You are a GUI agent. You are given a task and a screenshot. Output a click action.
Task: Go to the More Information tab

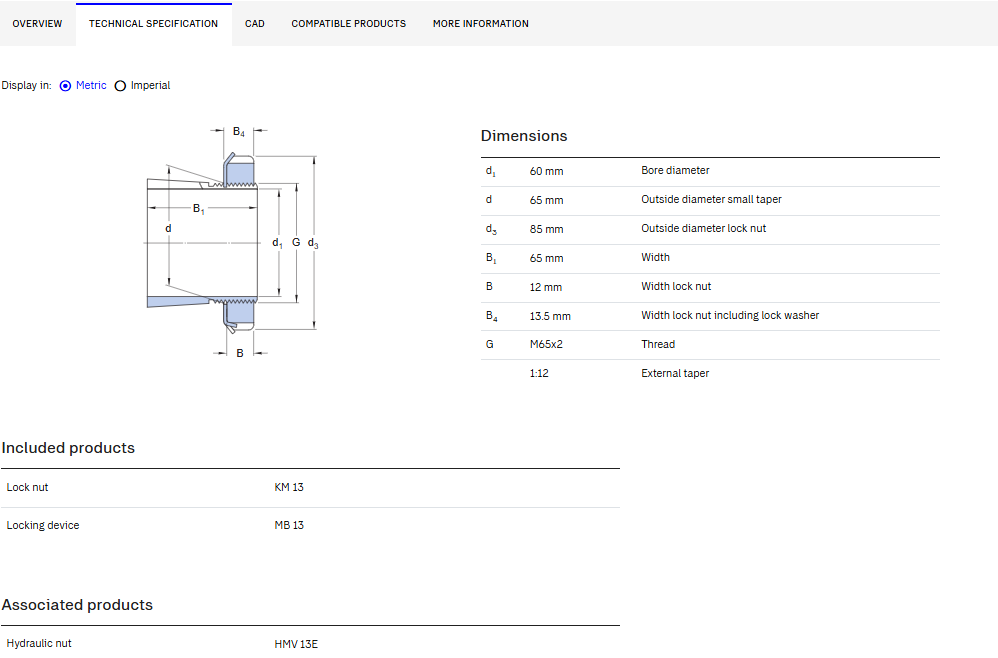481,24
